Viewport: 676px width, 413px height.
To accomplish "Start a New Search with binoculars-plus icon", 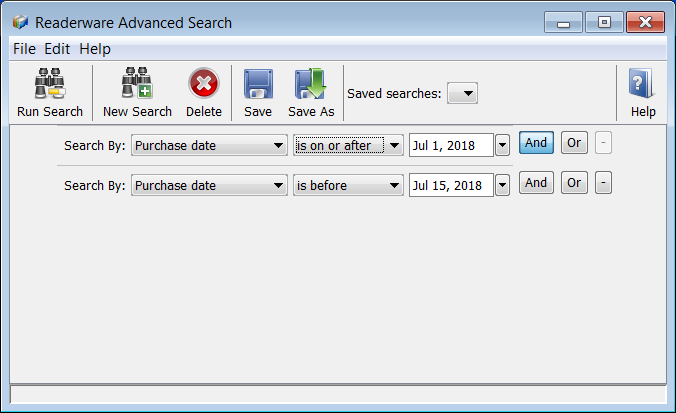I will coord(137,83).
